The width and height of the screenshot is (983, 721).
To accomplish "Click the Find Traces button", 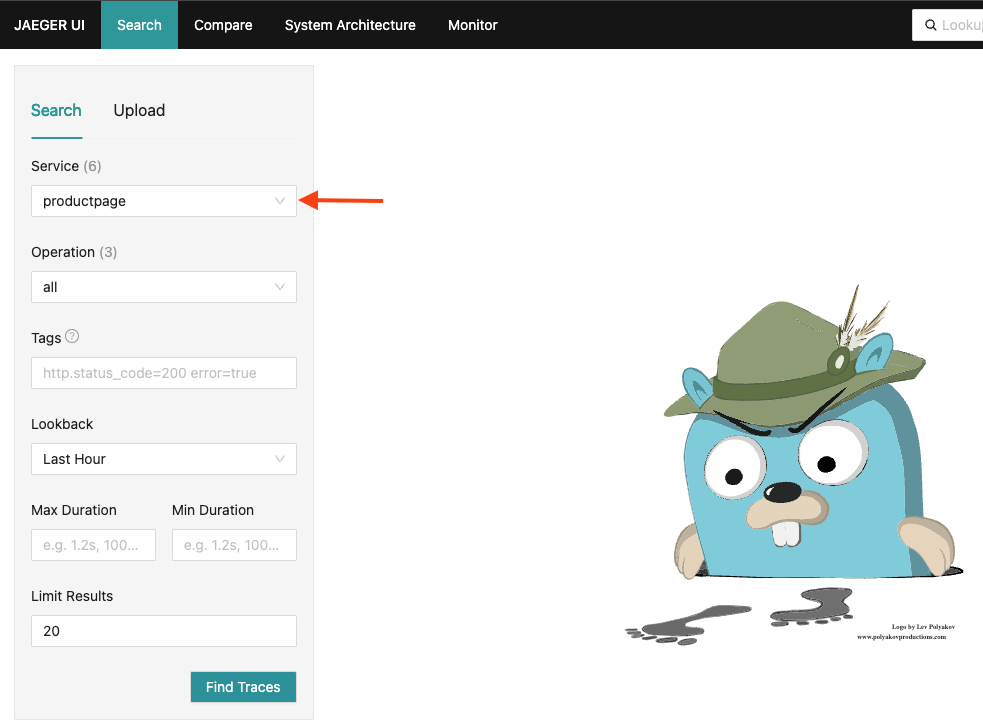I will coord(243,687).
